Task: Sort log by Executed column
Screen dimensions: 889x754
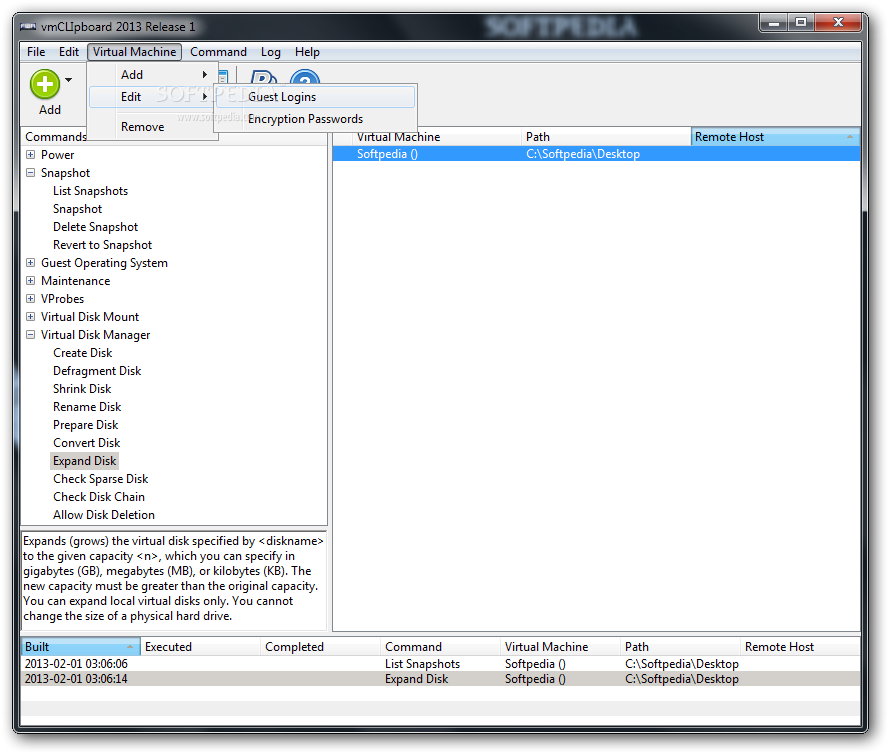Action: (x=201, y=647)
